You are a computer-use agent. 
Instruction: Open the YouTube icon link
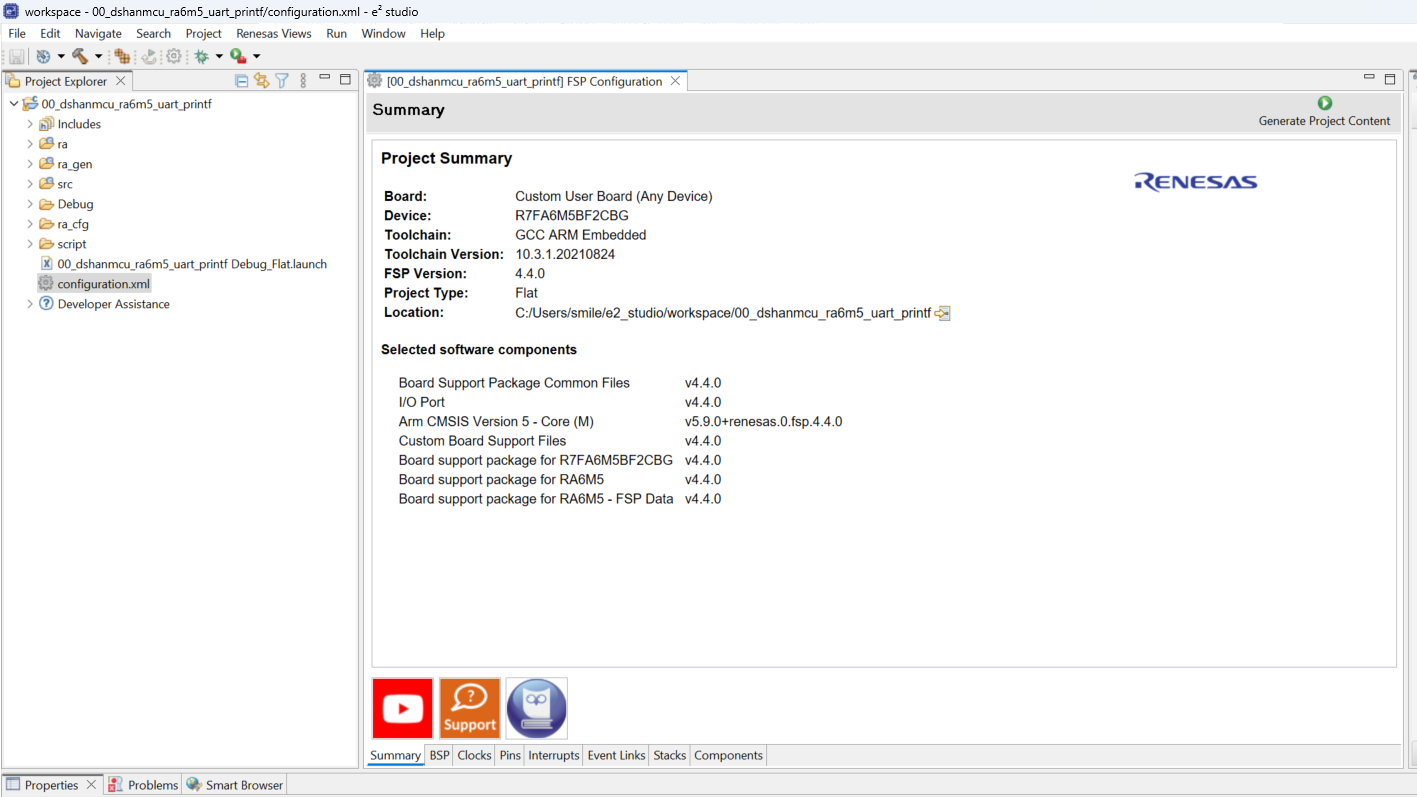tap(403, 709)
